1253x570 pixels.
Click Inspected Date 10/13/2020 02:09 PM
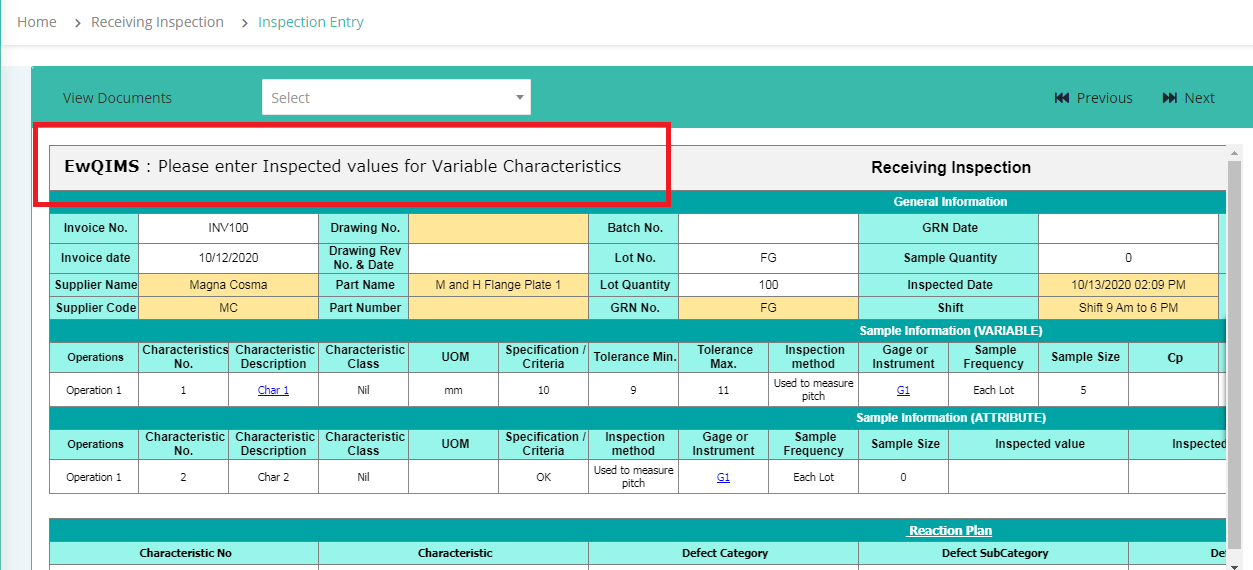(1128, 285)
